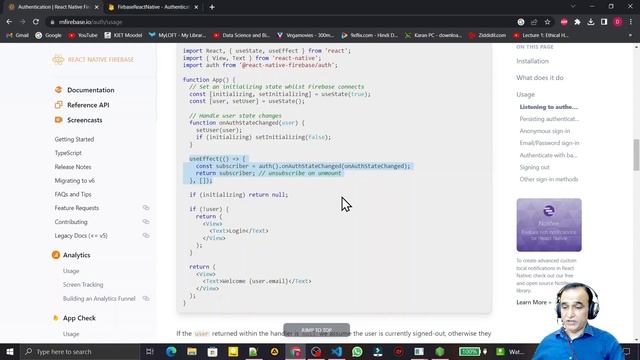
Task: Click Learn More link
Action: tap(533, 302)
